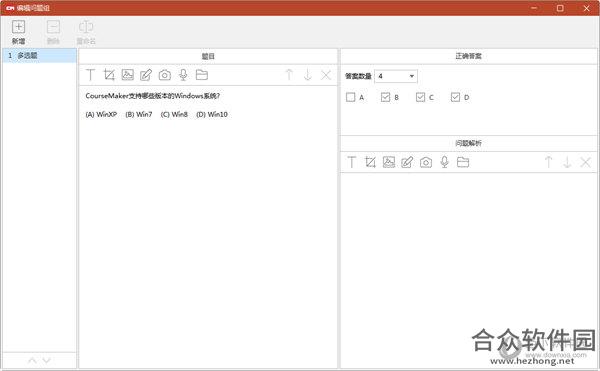600x371 pixels.
Task: Close the question editor window
Action: click(x=586, y=8)
